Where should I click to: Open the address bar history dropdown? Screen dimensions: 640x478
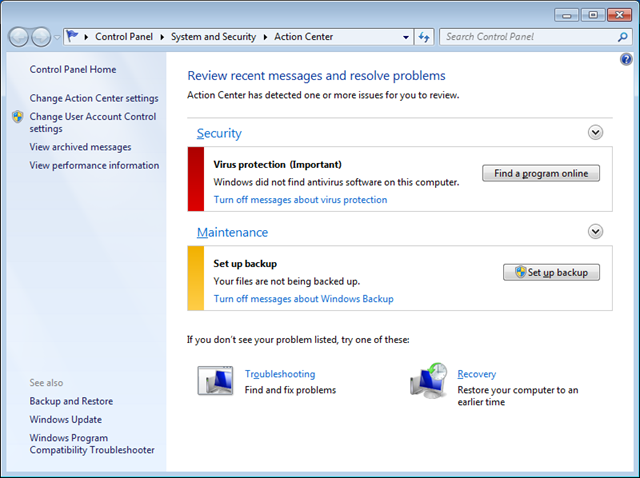[x=405, y=37]
